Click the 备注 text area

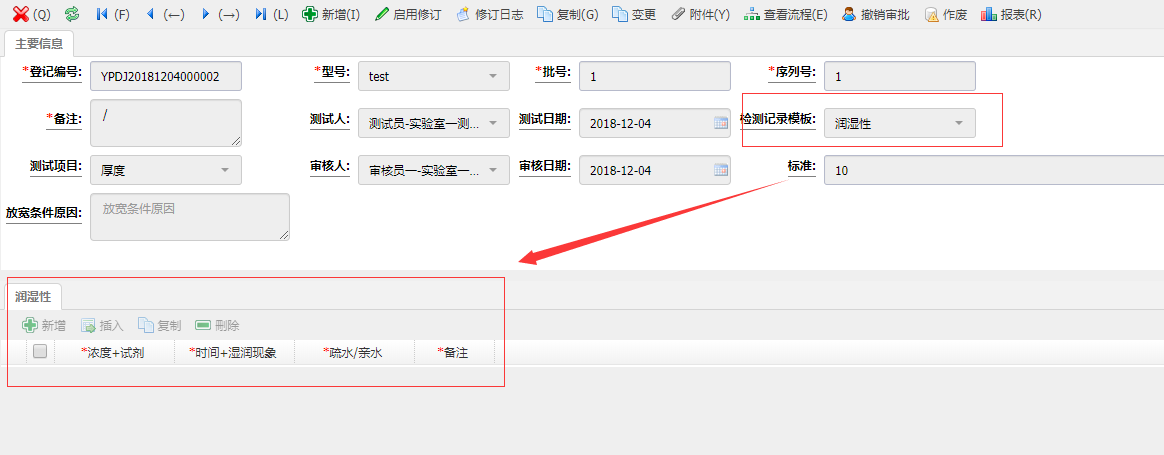166,123
